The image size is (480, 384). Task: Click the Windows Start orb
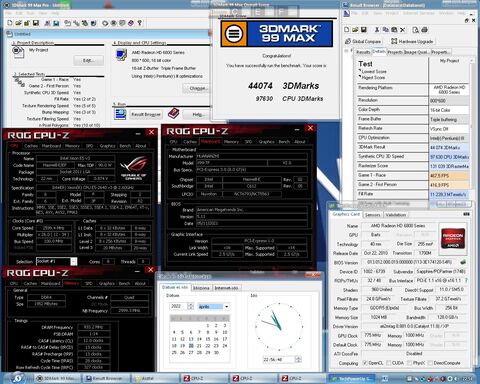(x=18, y=378)
